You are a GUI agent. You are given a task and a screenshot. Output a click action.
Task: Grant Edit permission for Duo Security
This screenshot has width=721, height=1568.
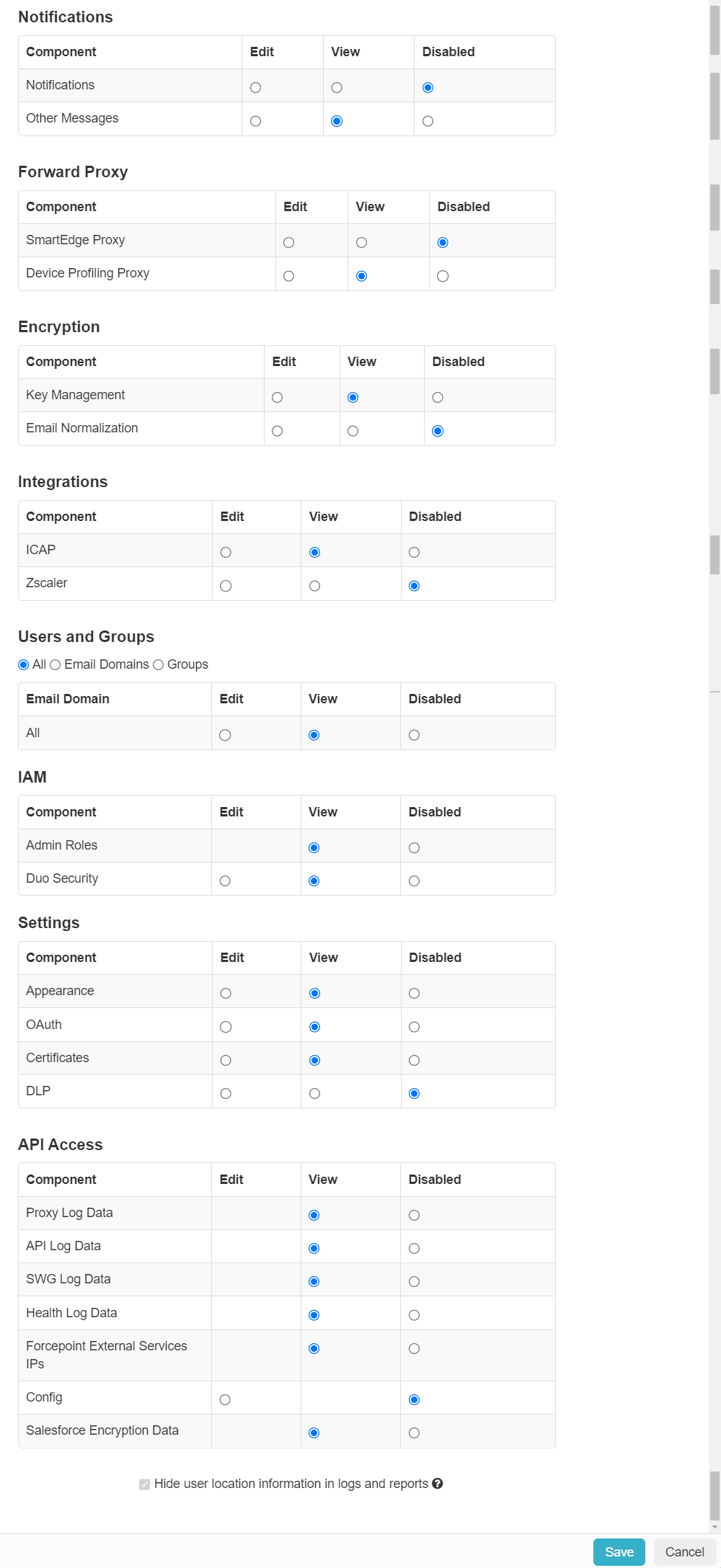point(225,881)
